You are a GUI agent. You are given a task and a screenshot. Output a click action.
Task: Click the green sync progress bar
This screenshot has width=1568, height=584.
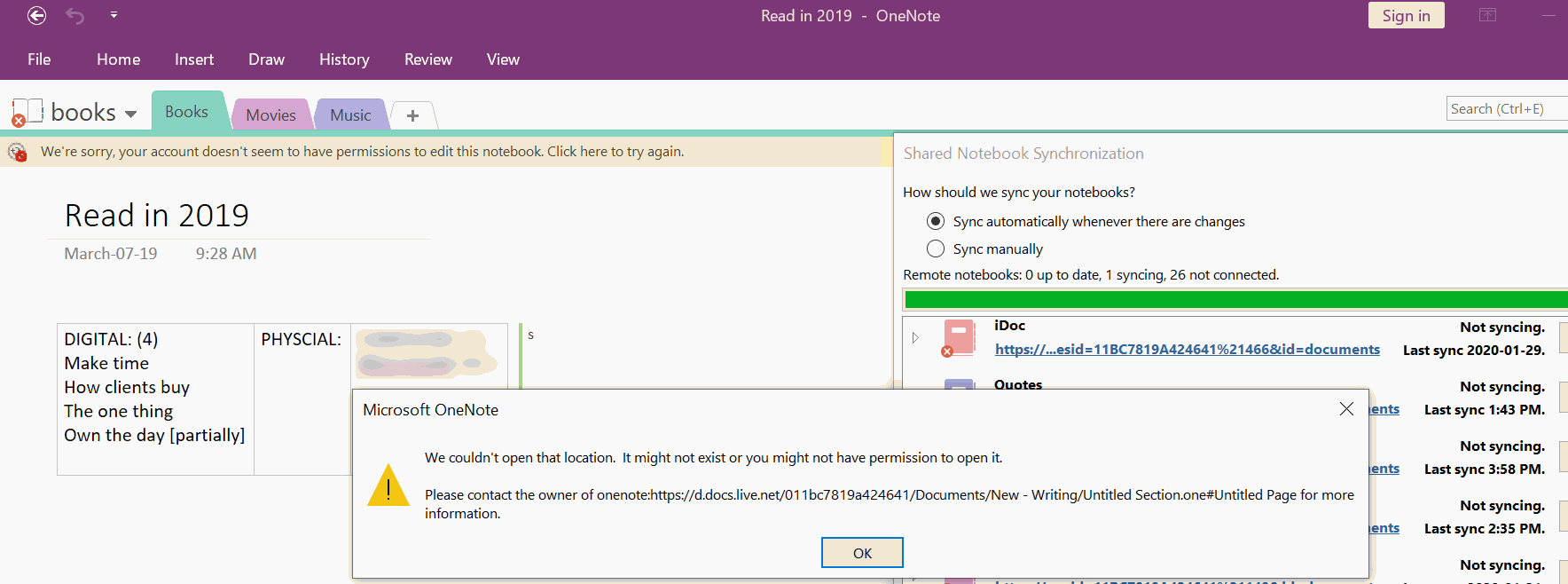click(x=1235, y=299)
